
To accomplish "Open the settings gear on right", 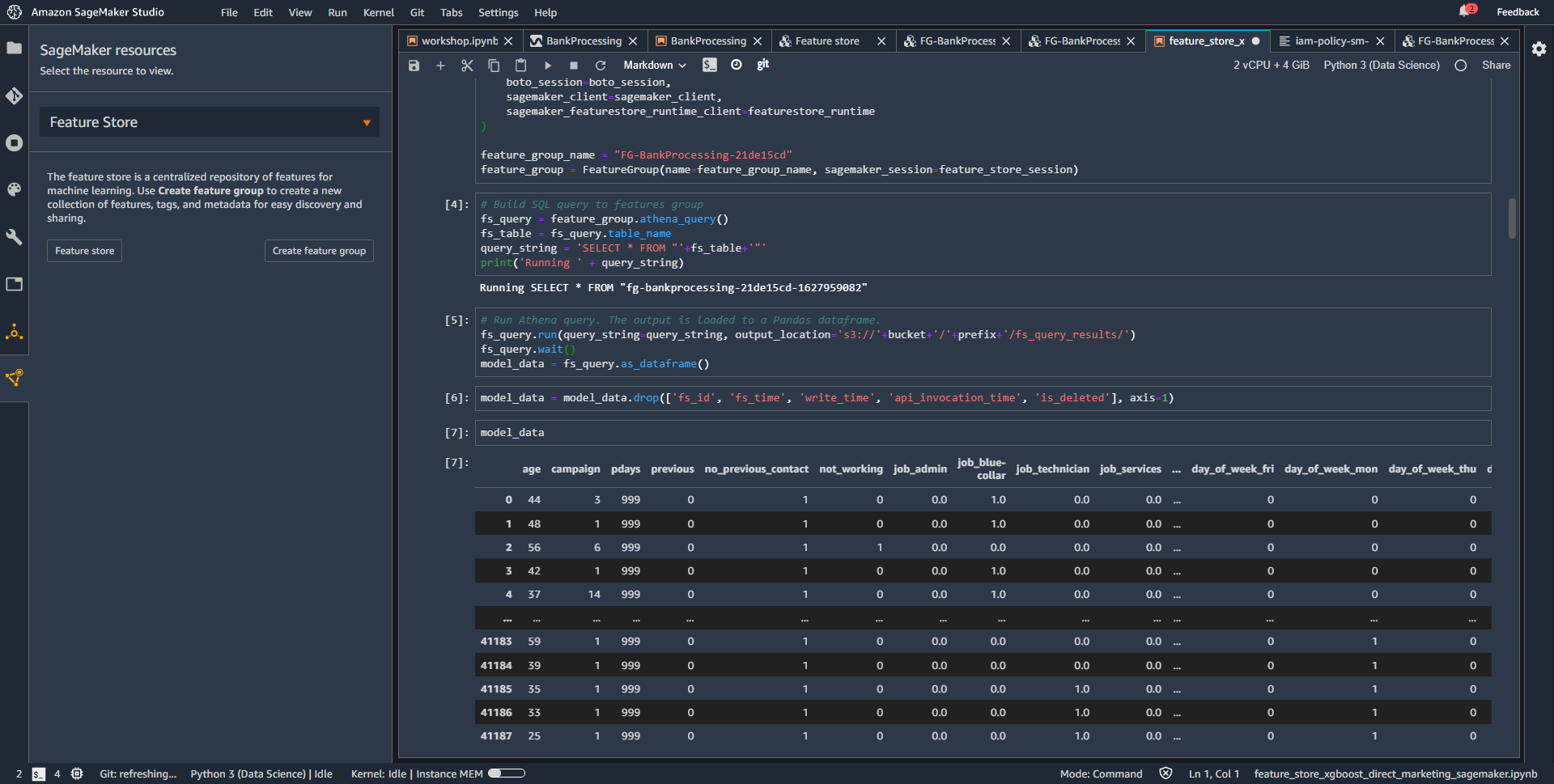I will point(1539,49).
